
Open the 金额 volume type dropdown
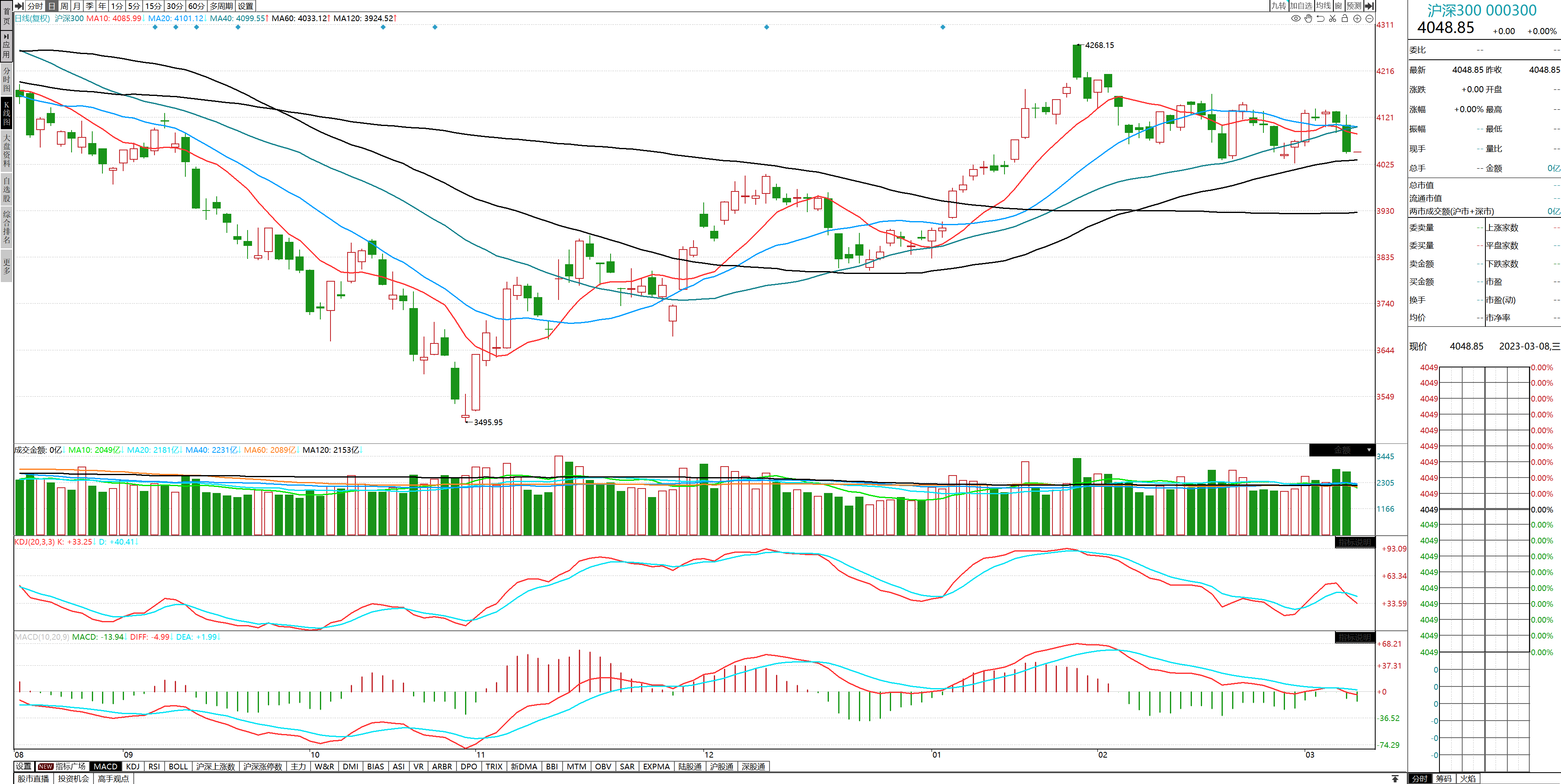point(1369,450)
